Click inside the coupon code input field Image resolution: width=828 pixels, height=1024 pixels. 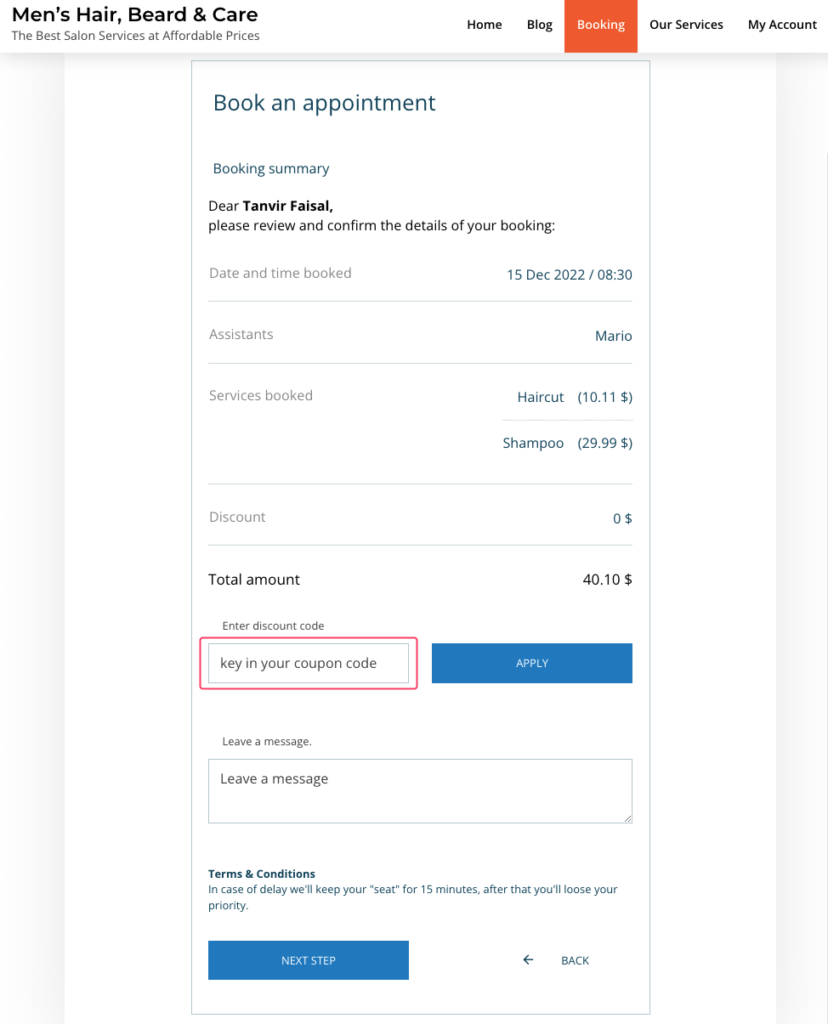tap(308, 663)
